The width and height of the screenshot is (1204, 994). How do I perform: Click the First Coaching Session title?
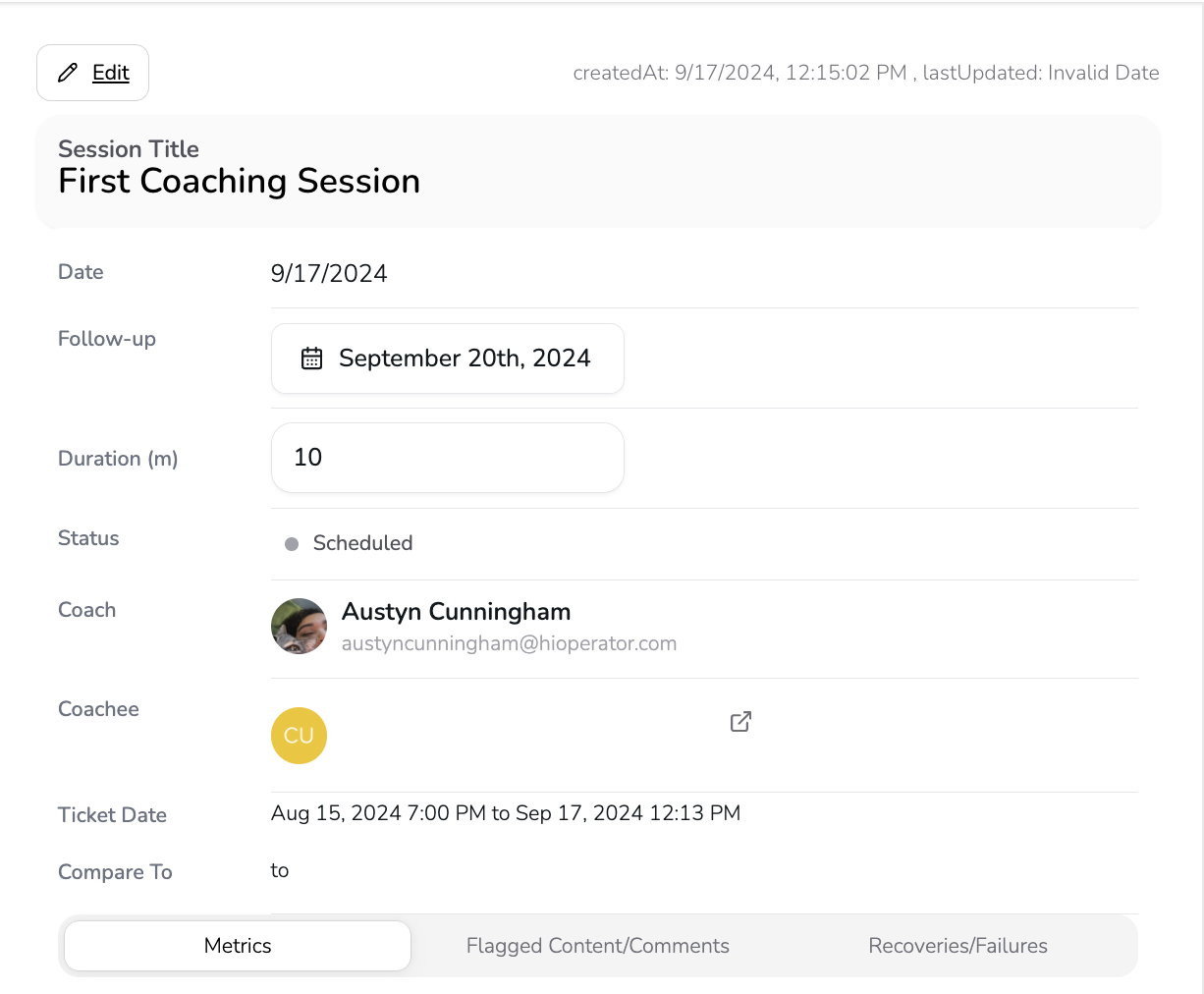click(239, 182)
